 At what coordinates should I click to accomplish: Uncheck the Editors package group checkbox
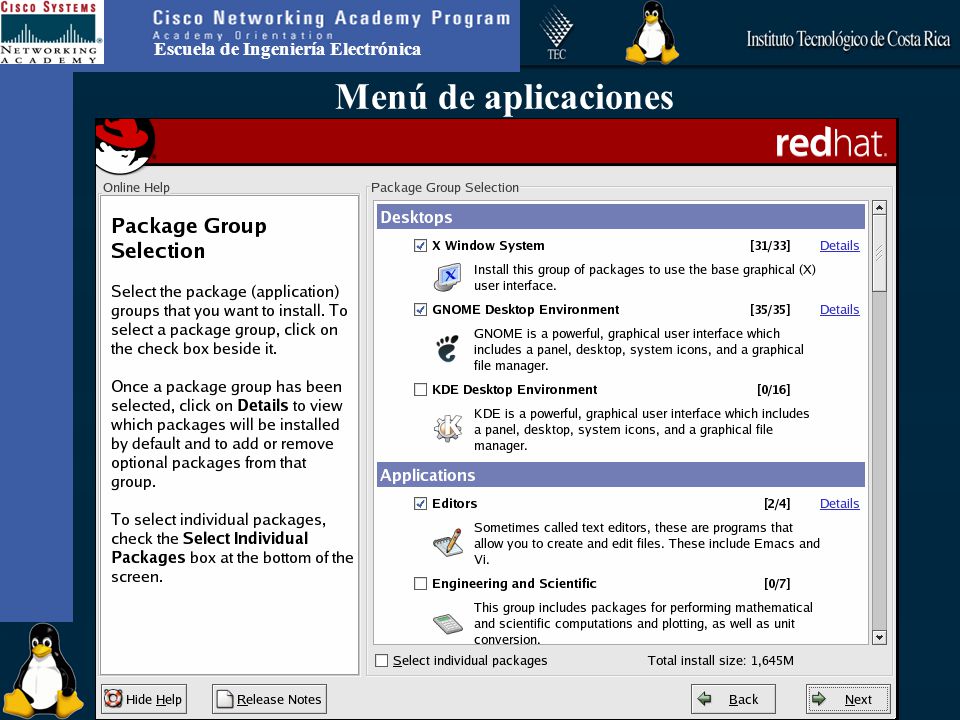click(421, 504)
